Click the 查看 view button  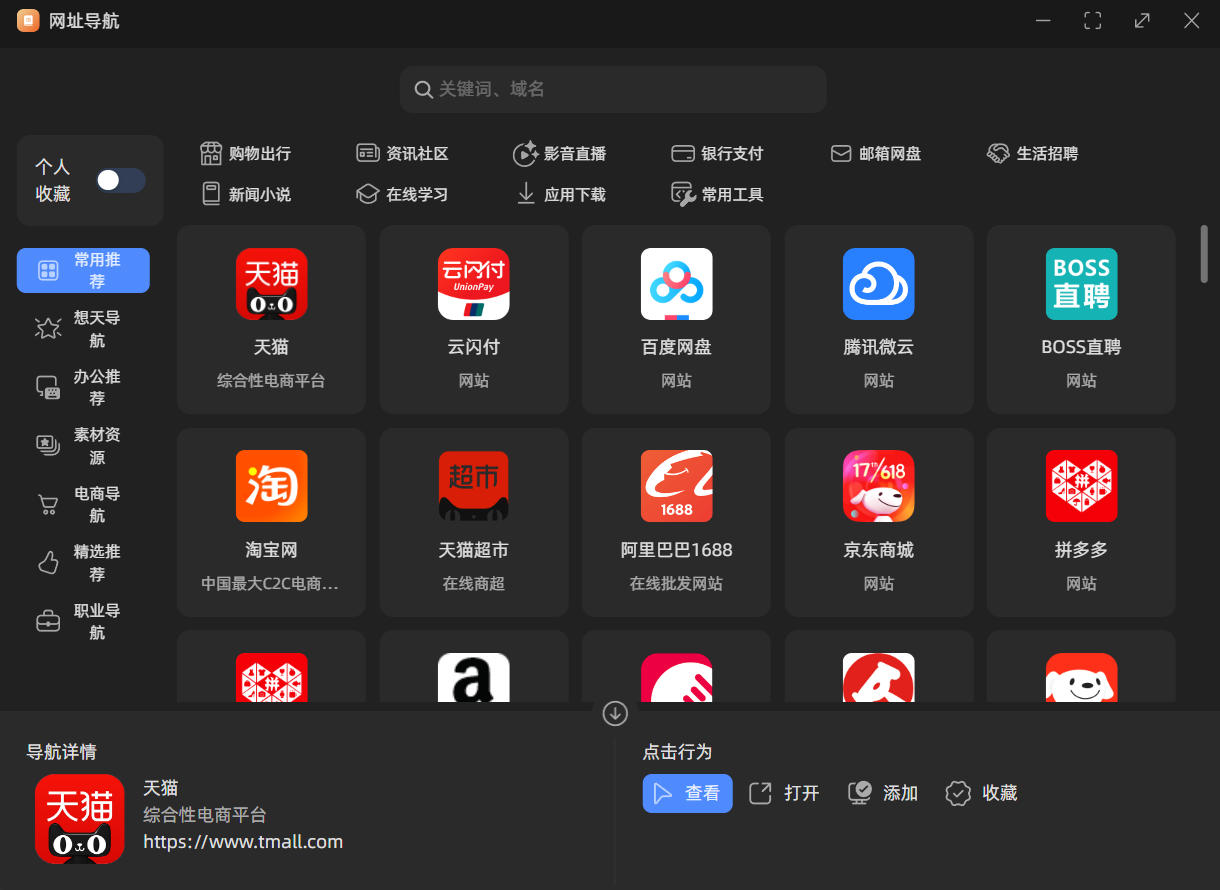click(687, 792)
